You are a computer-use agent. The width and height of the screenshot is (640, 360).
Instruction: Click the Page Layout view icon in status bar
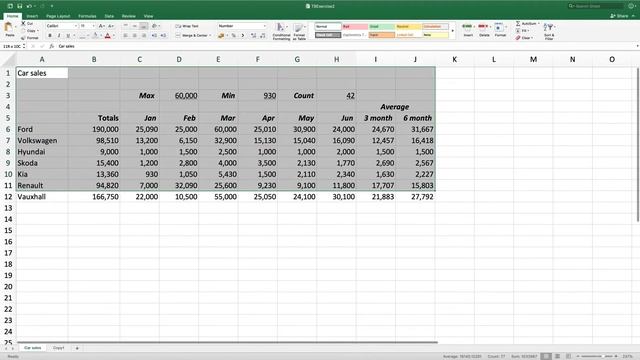557,356
